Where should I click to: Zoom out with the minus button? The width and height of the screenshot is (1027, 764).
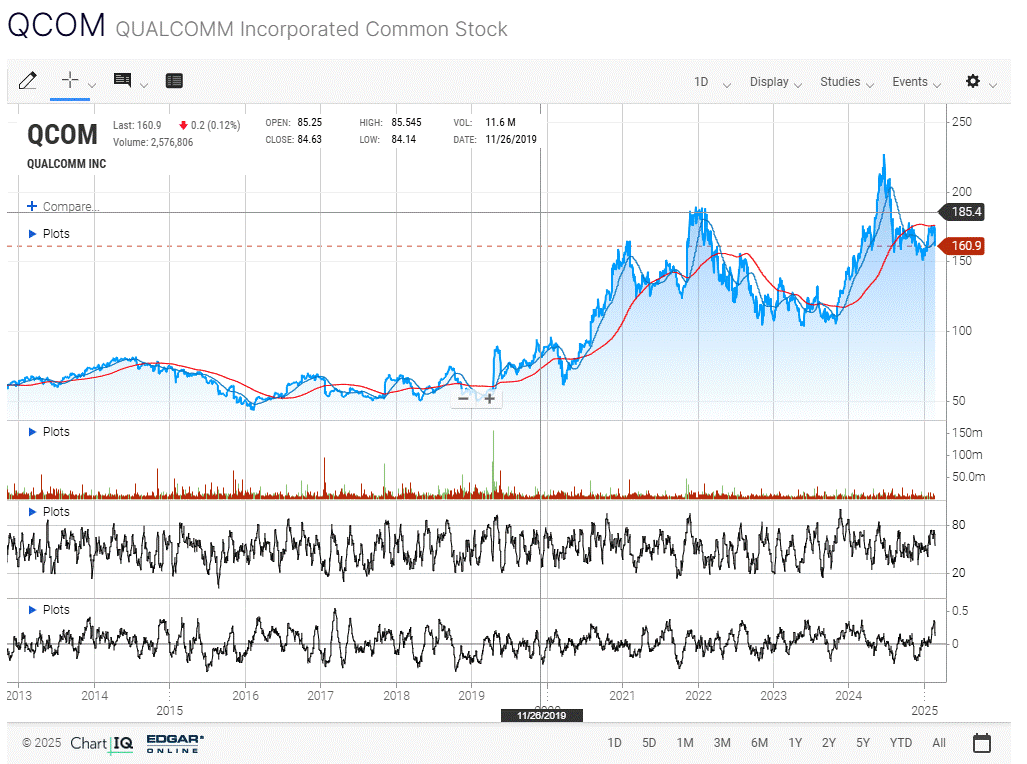coord(463,398)
